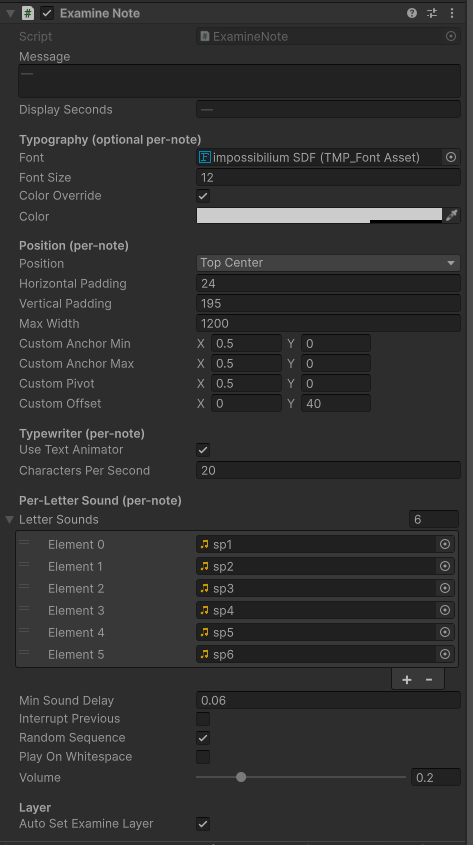Click the Max Width field

[328, 323]
